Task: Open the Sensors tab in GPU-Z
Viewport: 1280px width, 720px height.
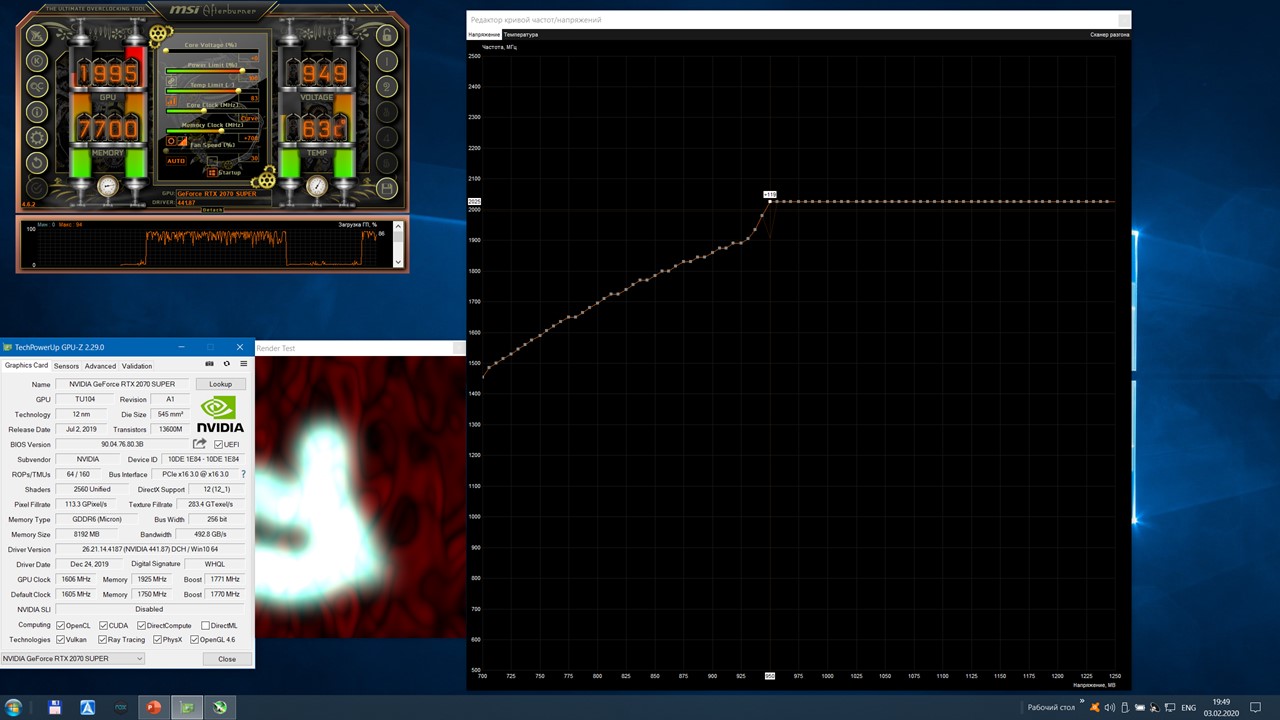Action: click(66, 366)
